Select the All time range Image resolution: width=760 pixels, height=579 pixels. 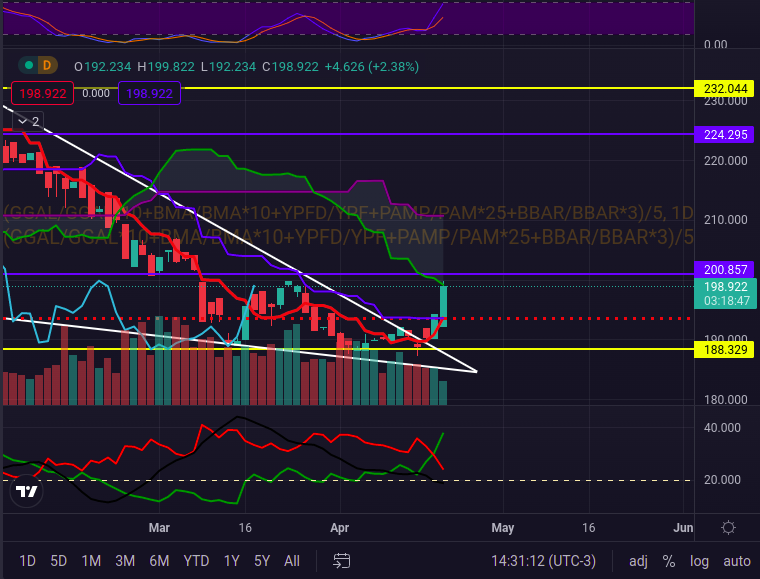tap(292, 561)
